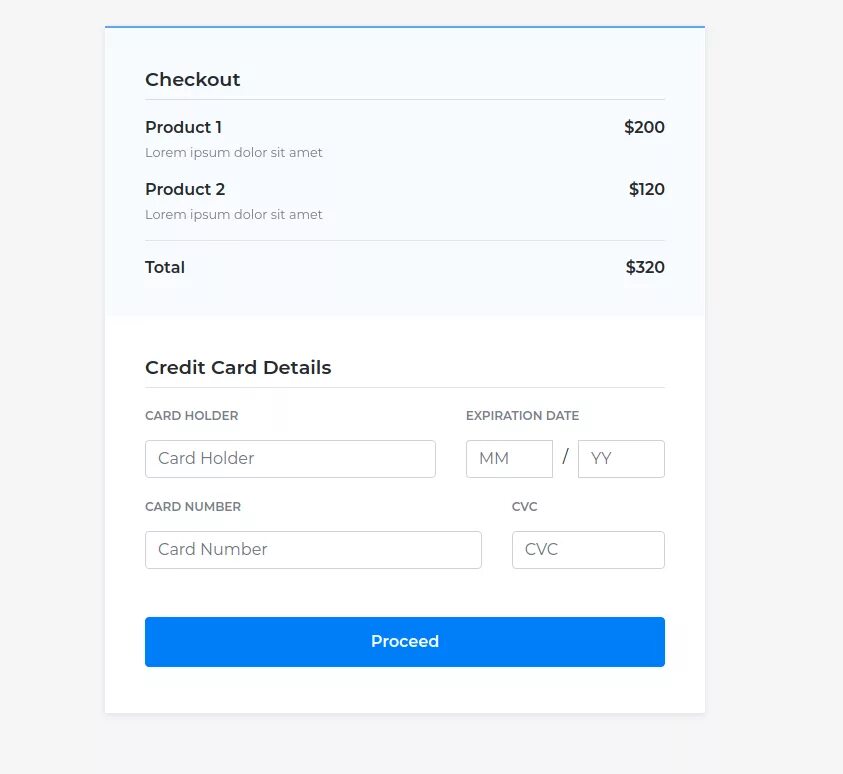Select the YY expiration year field

coord(621,459)
